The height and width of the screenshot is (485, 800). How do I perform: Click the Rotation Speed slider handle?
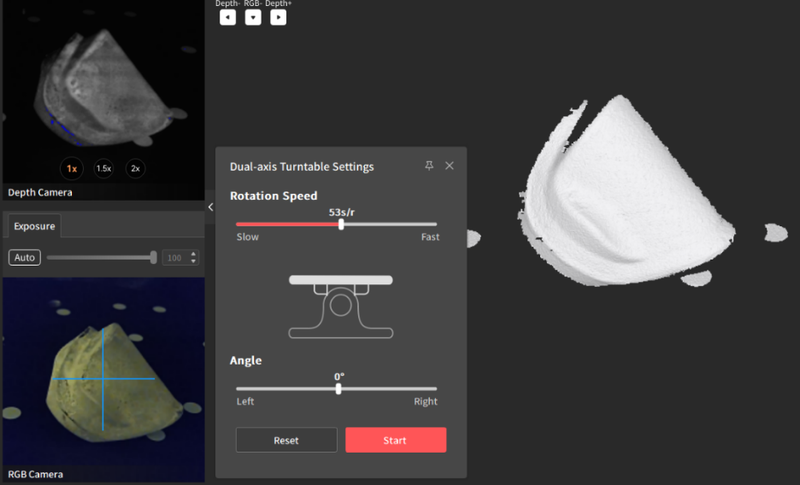pyautogui.click(x=341, y=225)
